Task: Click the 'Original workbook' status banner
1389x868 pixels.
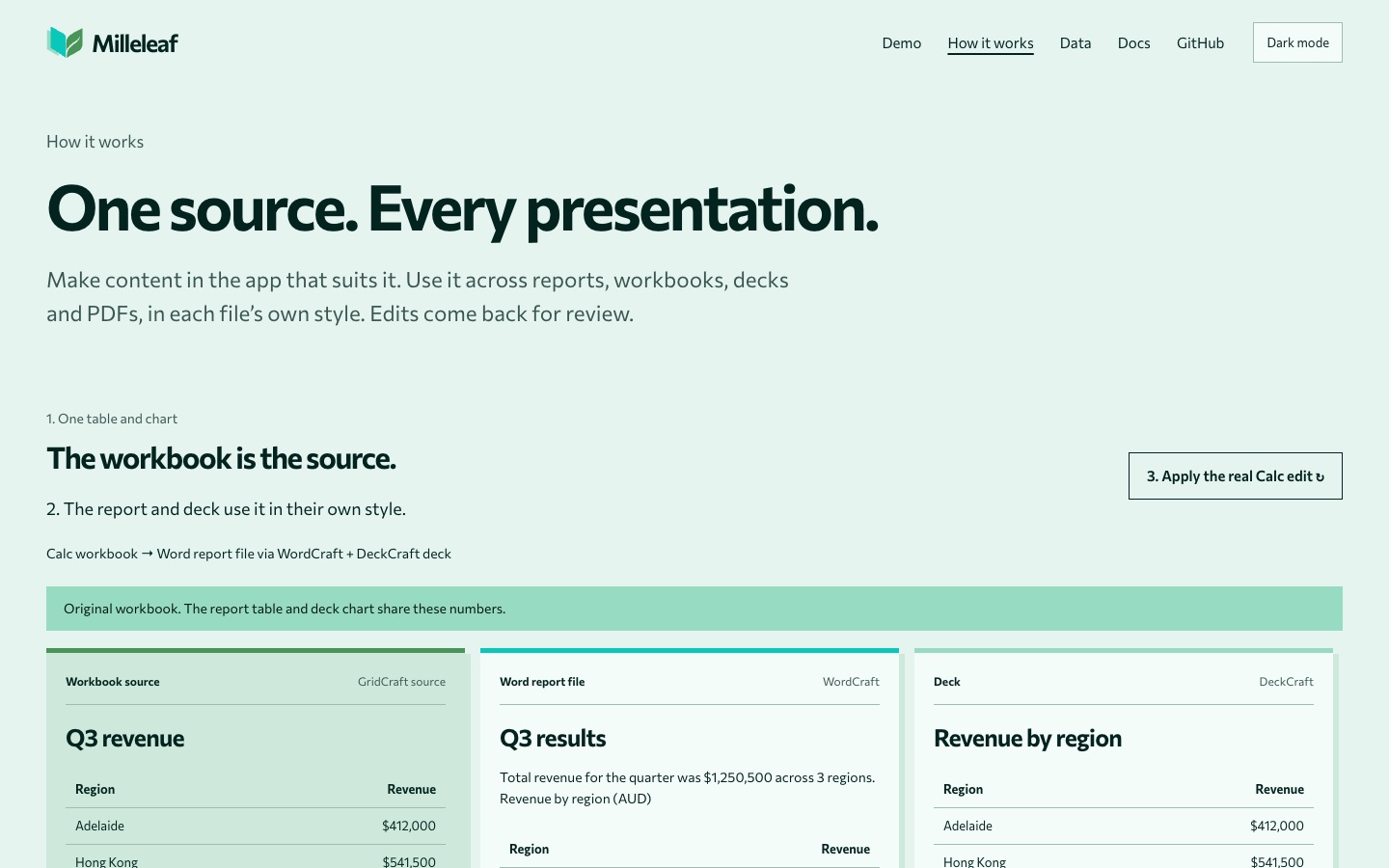Action: click(x=694, y=609)
